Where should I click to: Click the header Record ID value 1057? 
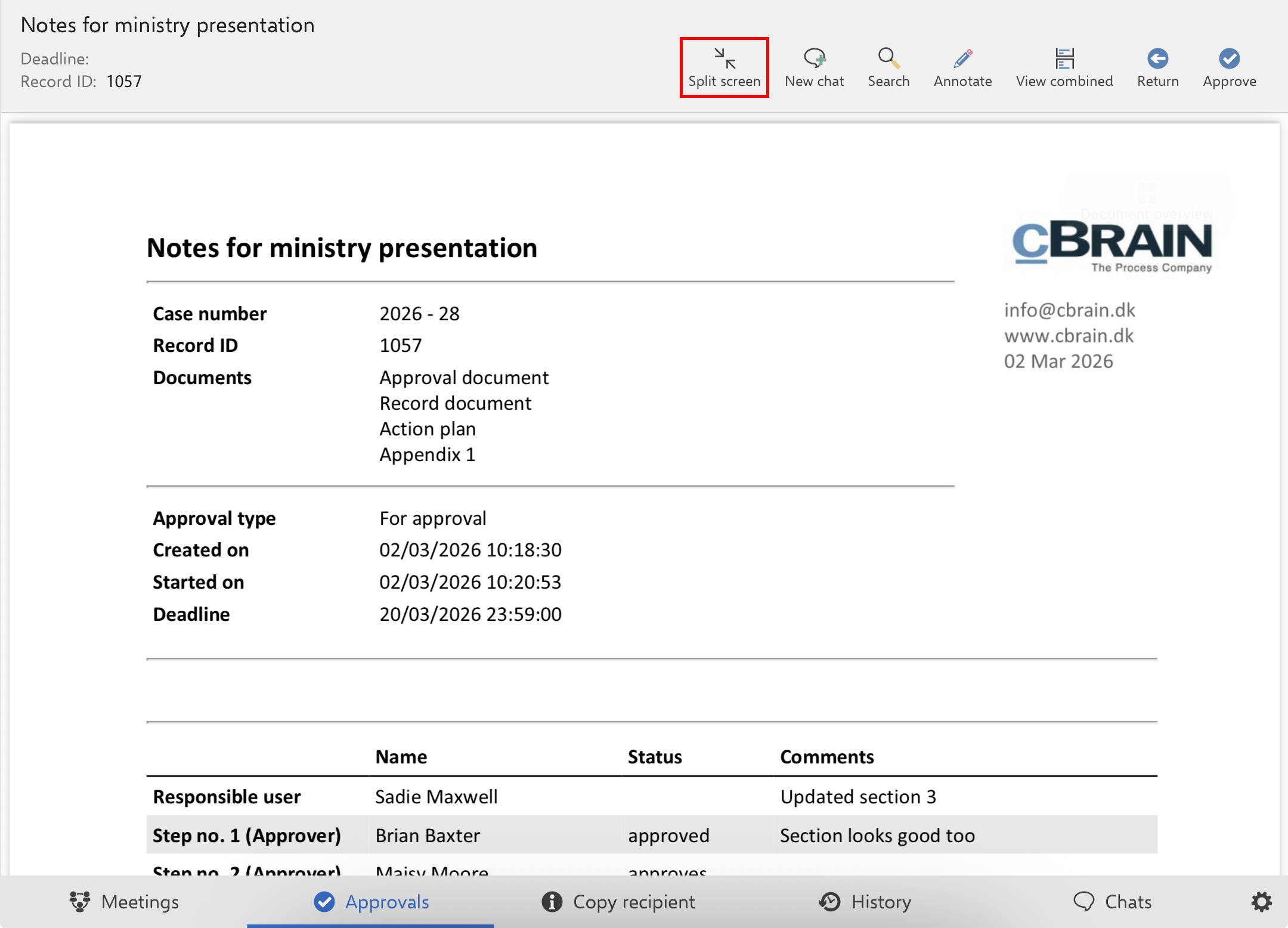(124, 81)
